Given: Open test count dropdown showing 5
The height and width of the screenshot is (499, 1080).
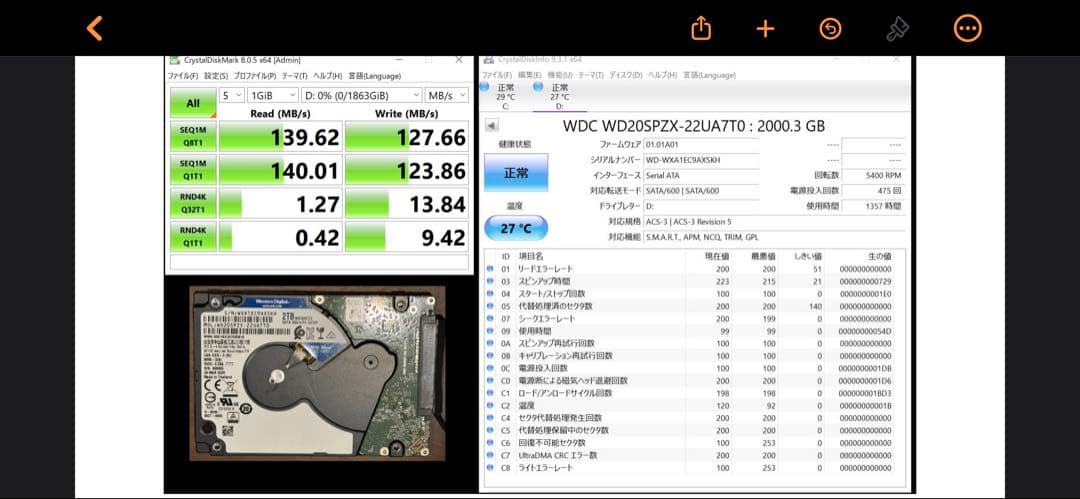Looking at the screenshot, I should click(231, 95).
